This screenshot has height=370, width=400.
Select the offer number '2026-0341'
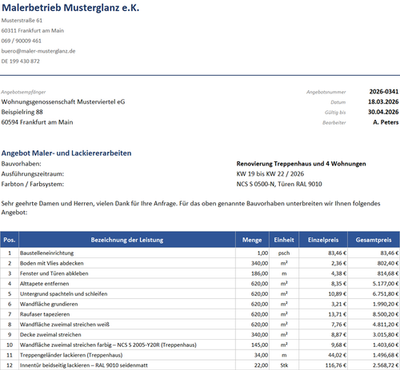pos(384,92)
